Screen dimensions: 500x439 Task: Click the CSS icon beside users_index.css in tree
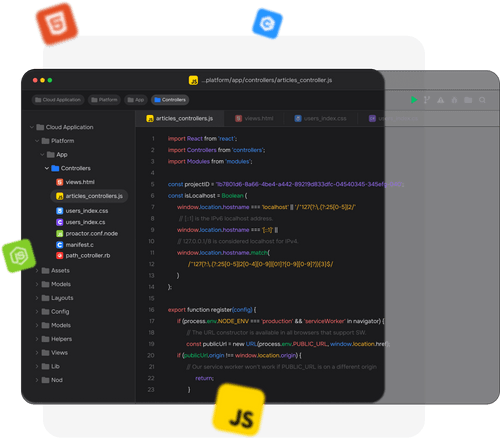tap(60, 211)
